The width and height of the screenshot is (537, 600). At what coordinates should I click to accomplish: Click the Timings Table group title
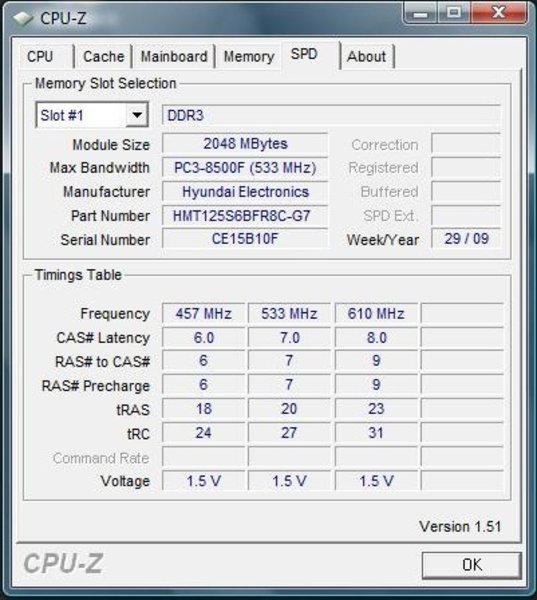[x=78, y=275]
